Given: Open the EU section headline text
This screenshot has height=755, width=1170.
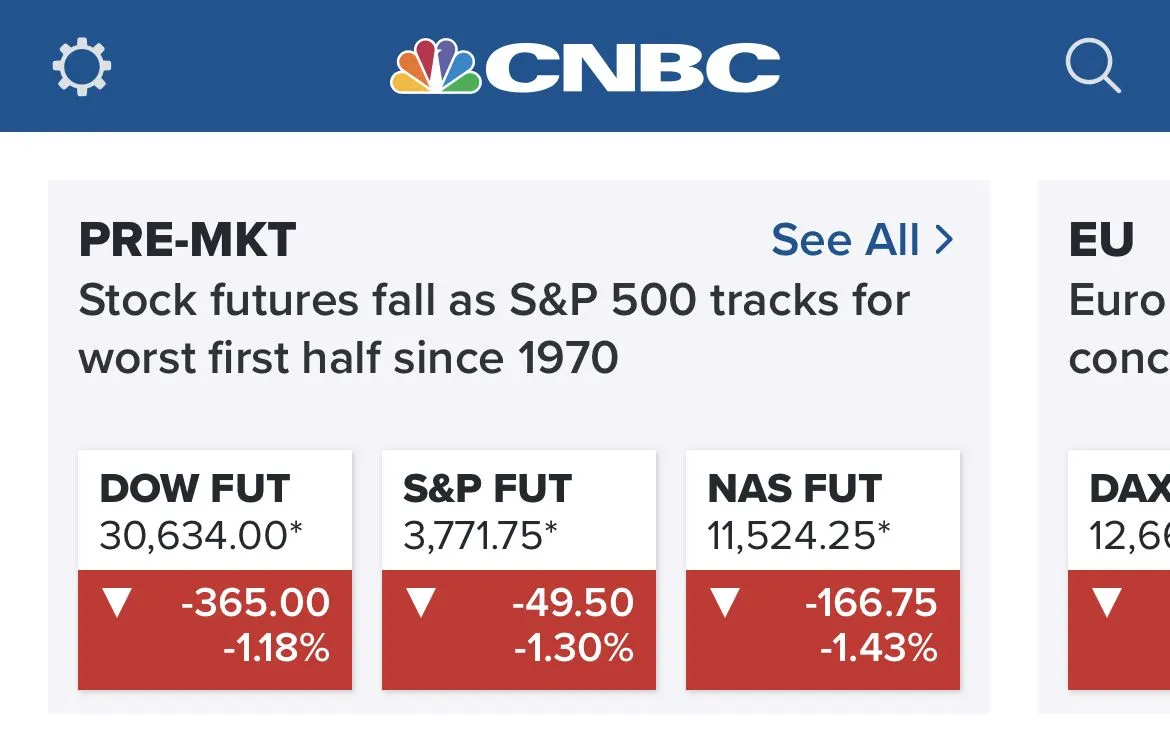Looking at the screenshot, I should coord(1118,328).
